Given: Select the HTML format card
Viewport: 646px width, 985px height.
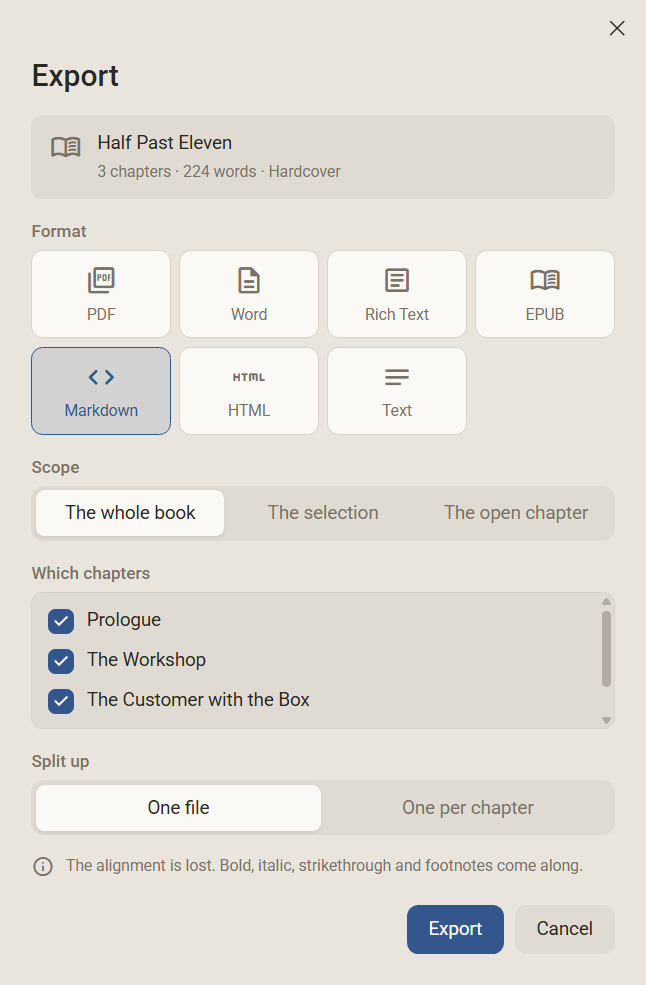Looking at the screenshot, I should tap(249, 391).
